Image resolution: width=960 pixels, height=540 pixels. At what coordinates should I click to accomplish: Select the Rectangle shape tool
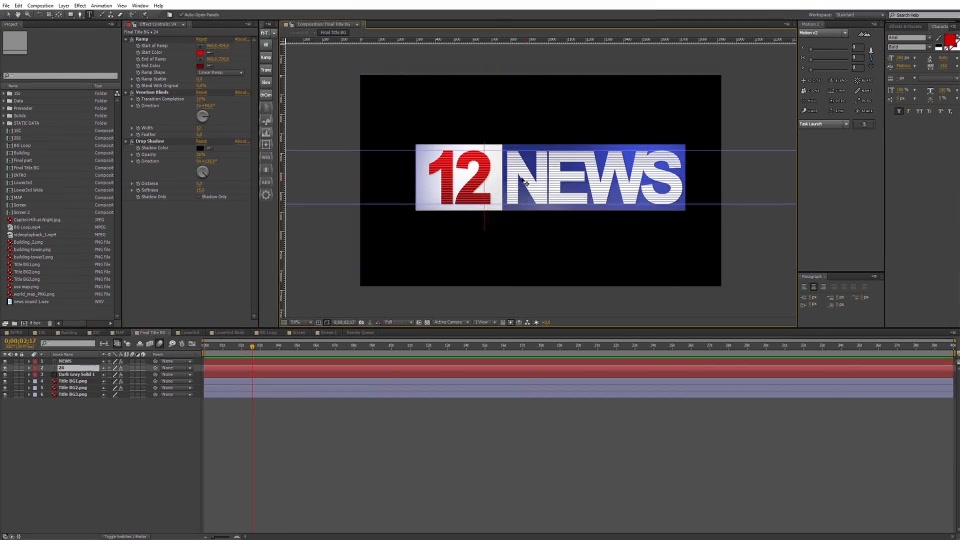coord(70,15)
